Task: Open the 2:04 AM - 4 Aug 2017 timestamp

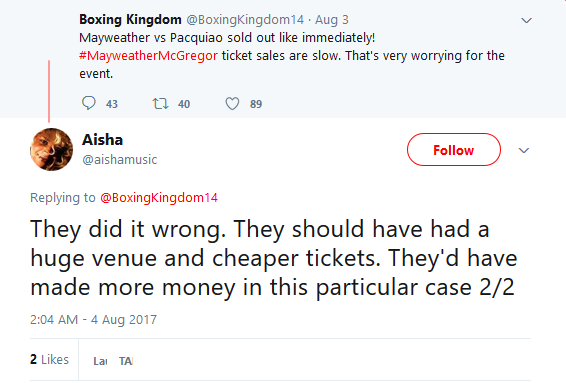Action: pos(93,319)
